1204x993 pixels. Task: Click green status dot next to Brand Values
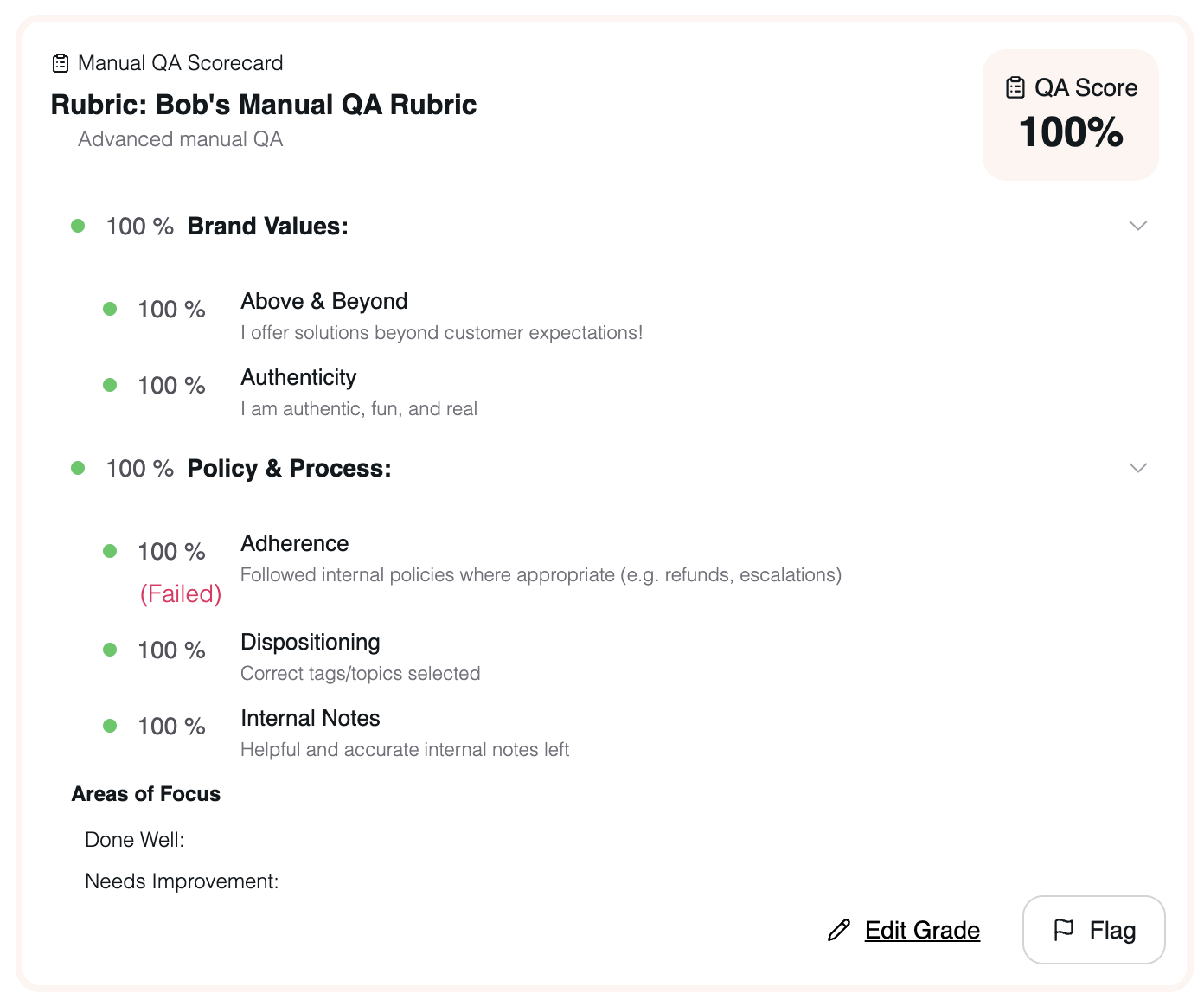click(78, 226)
